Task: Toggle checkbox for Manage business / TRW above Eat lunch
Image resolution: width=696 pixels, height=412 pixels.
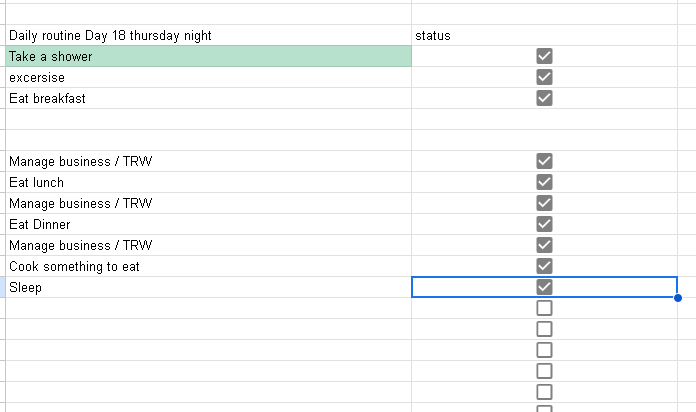Action: tap(545, 161)
